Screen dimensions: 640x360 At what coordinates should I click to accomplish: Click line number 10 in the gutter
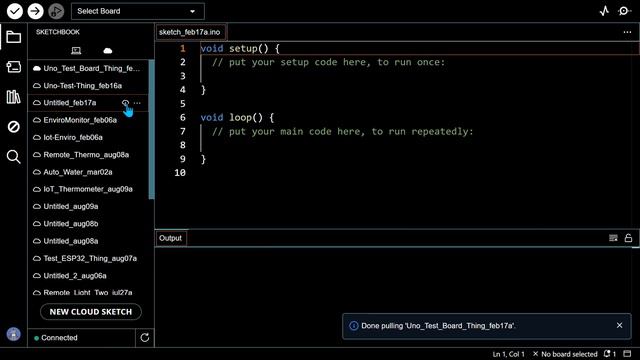click(x=180, y=173)
